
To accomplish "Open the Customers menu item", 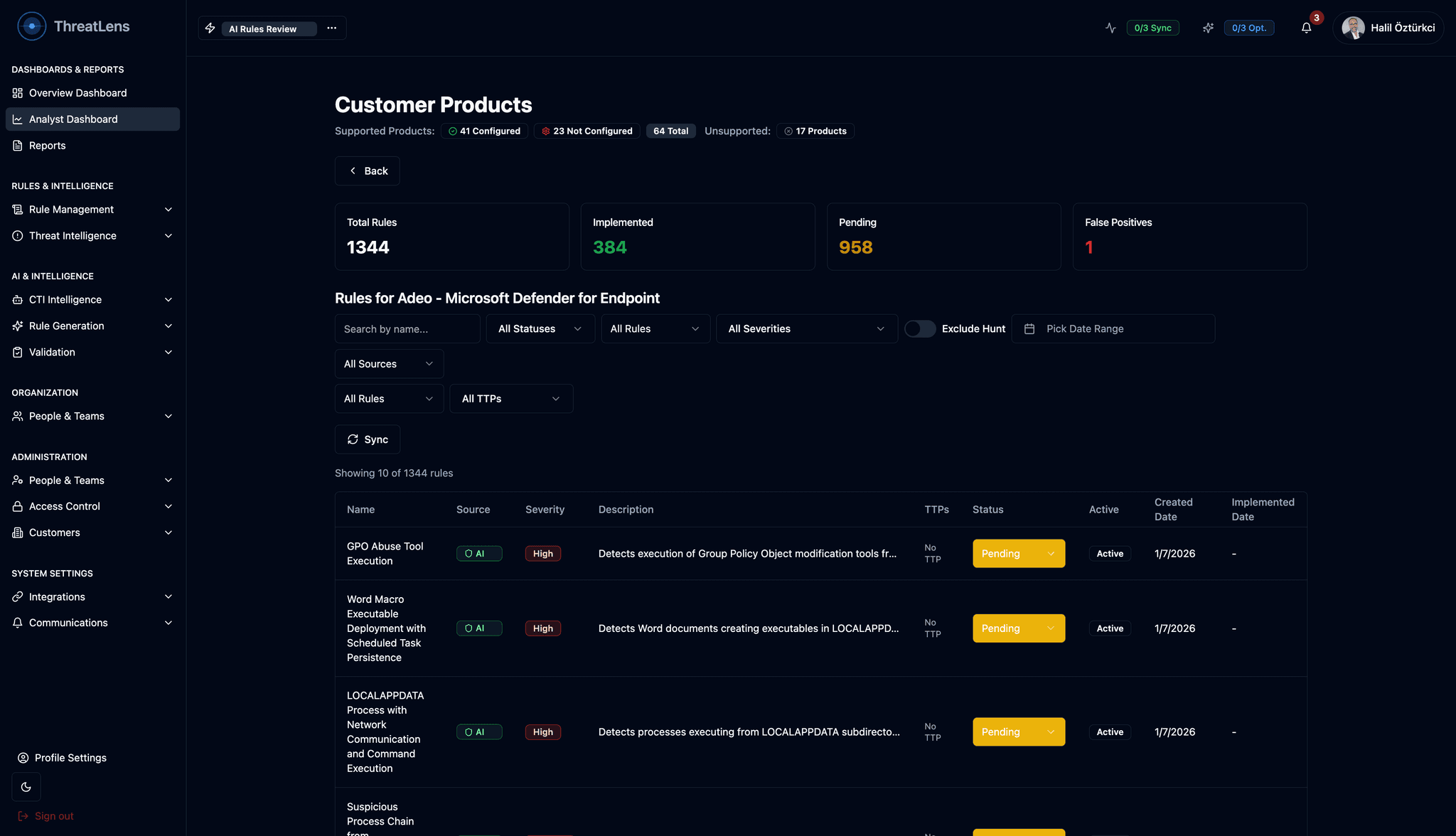I will coord(92,533).
